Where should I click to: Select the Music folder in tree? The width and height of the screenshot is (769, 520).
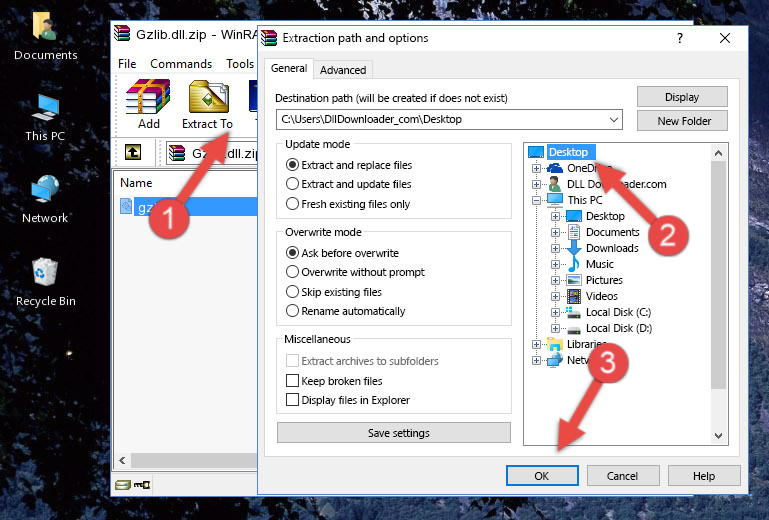(x=599, y=264)
